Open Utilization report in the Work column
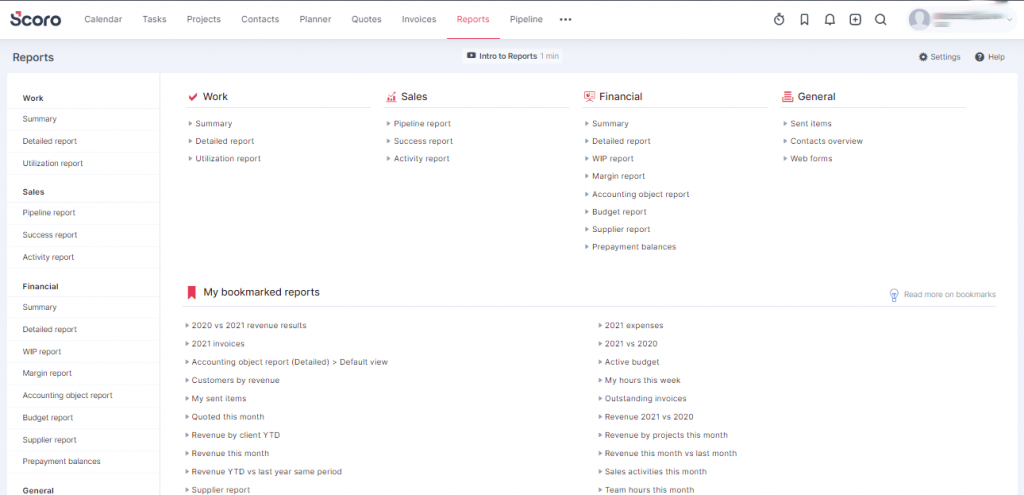The width and height of the screenshot is (1024, 495). click(x=228, y=159)
